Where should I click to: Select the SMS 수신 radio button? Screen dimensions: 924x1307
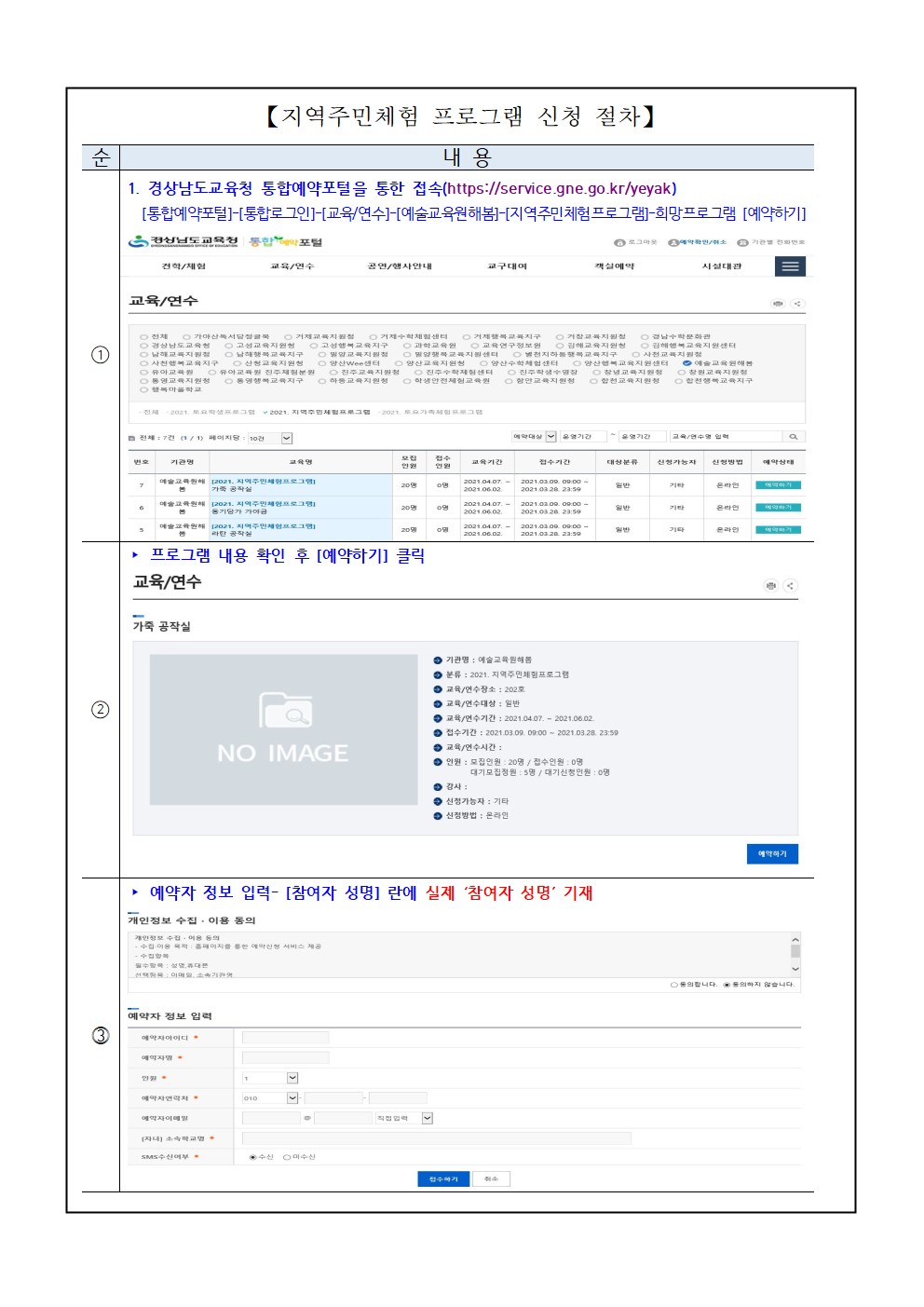(253, 1157)
